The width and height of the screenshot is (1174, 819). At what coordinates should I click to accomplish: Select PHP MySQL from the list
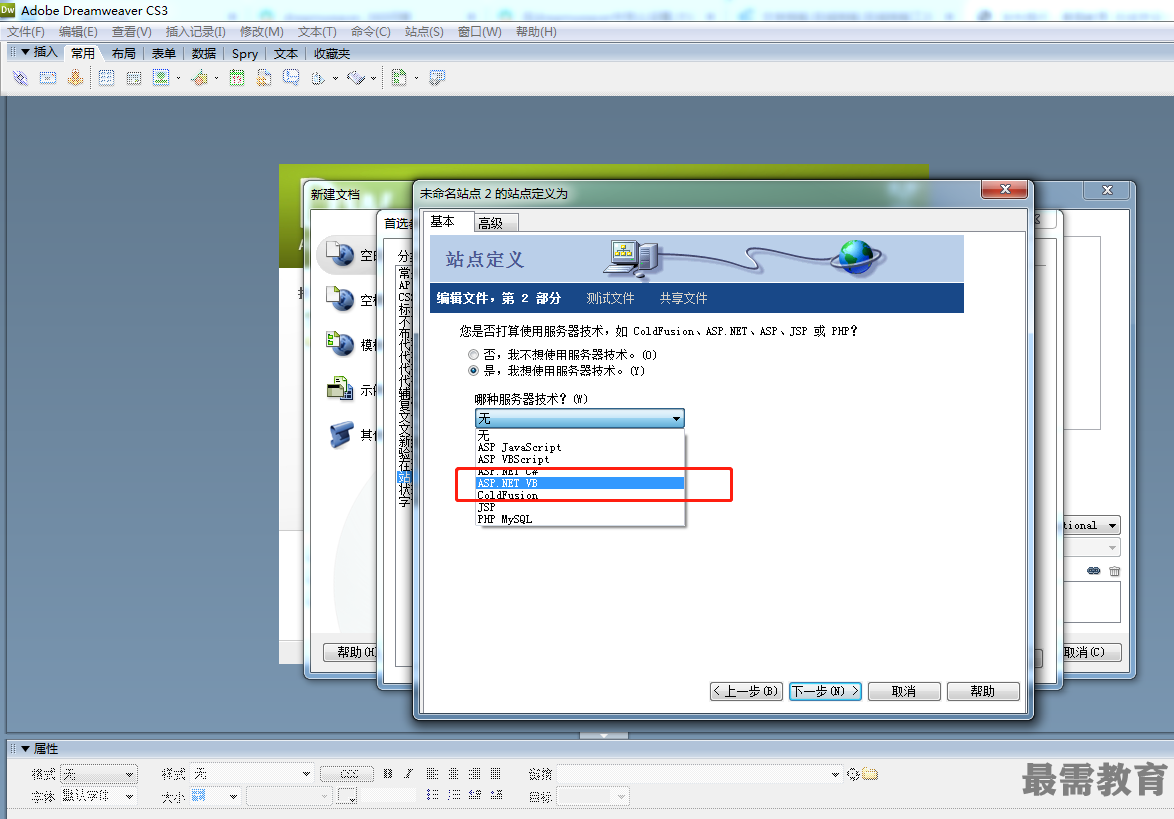[580, 520]
